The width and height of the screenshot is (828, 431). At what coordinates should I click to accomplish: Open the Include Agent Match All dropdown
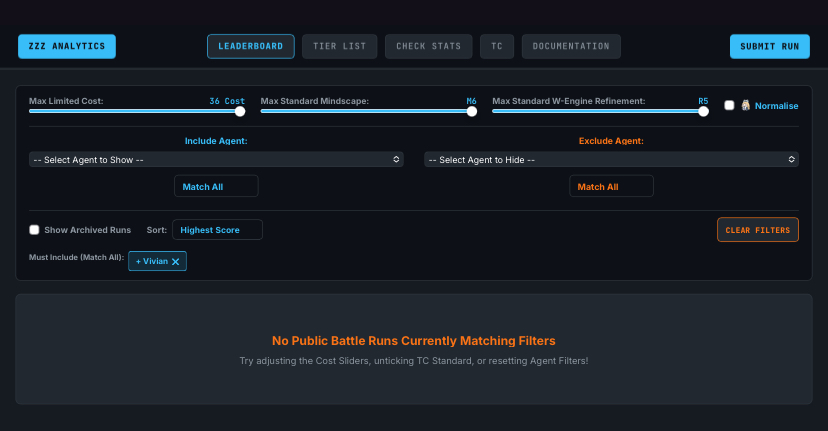click(216, 186)
